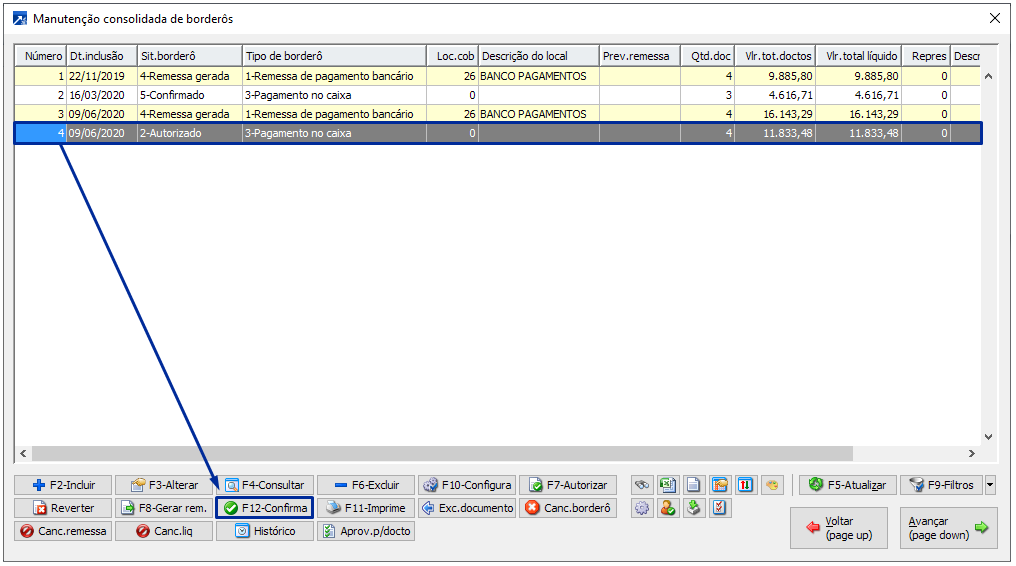
Task: Click the Exc.documento button
Action: coord(467,508)
